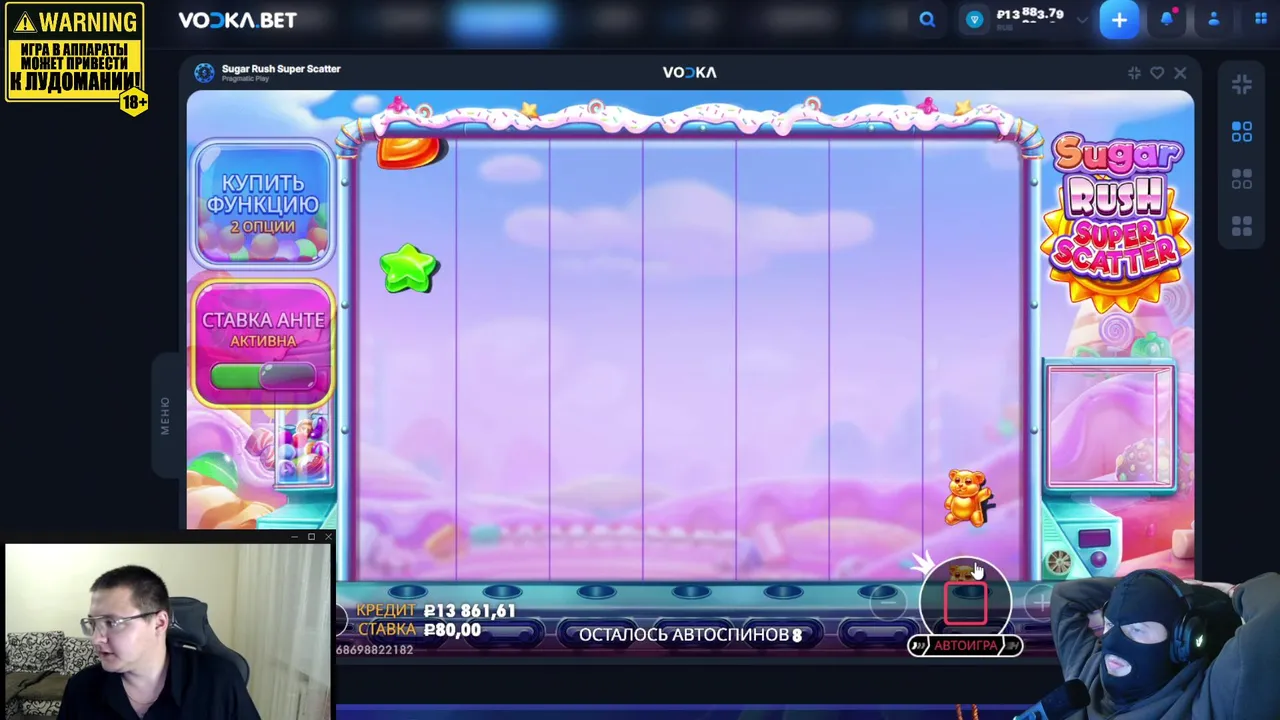This screenshot has height=720, width=1280.
Task: Add game to favorites with heart icon
Action: [1157, 73]
